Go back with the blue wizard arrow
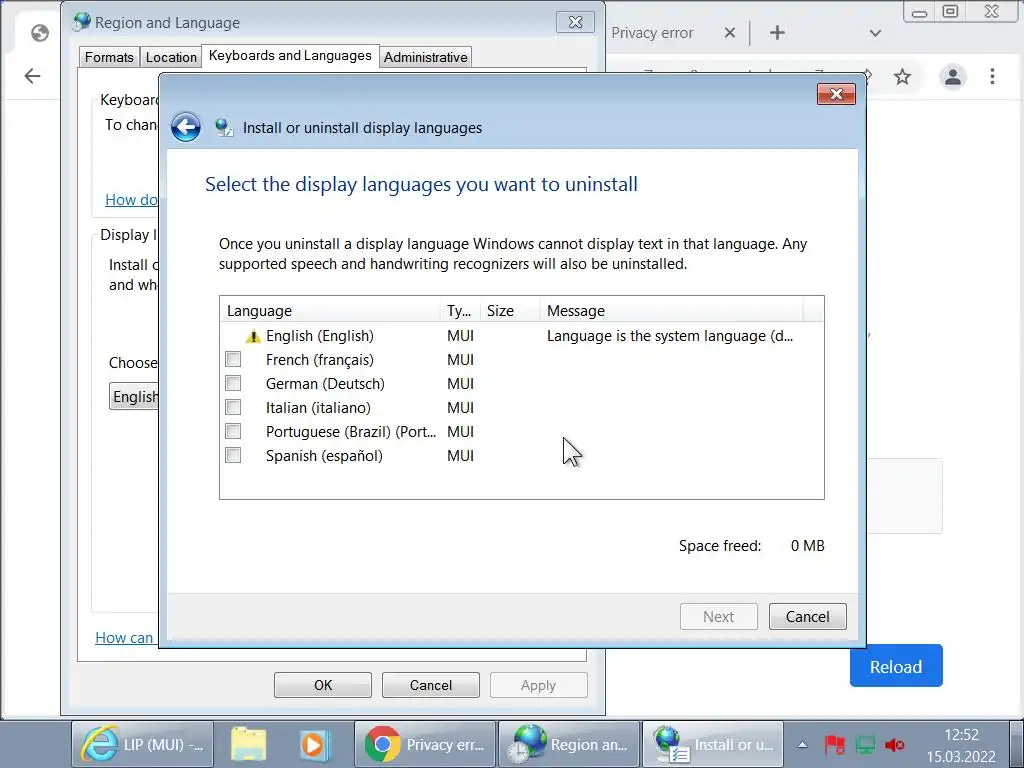 tap(185, 127)
